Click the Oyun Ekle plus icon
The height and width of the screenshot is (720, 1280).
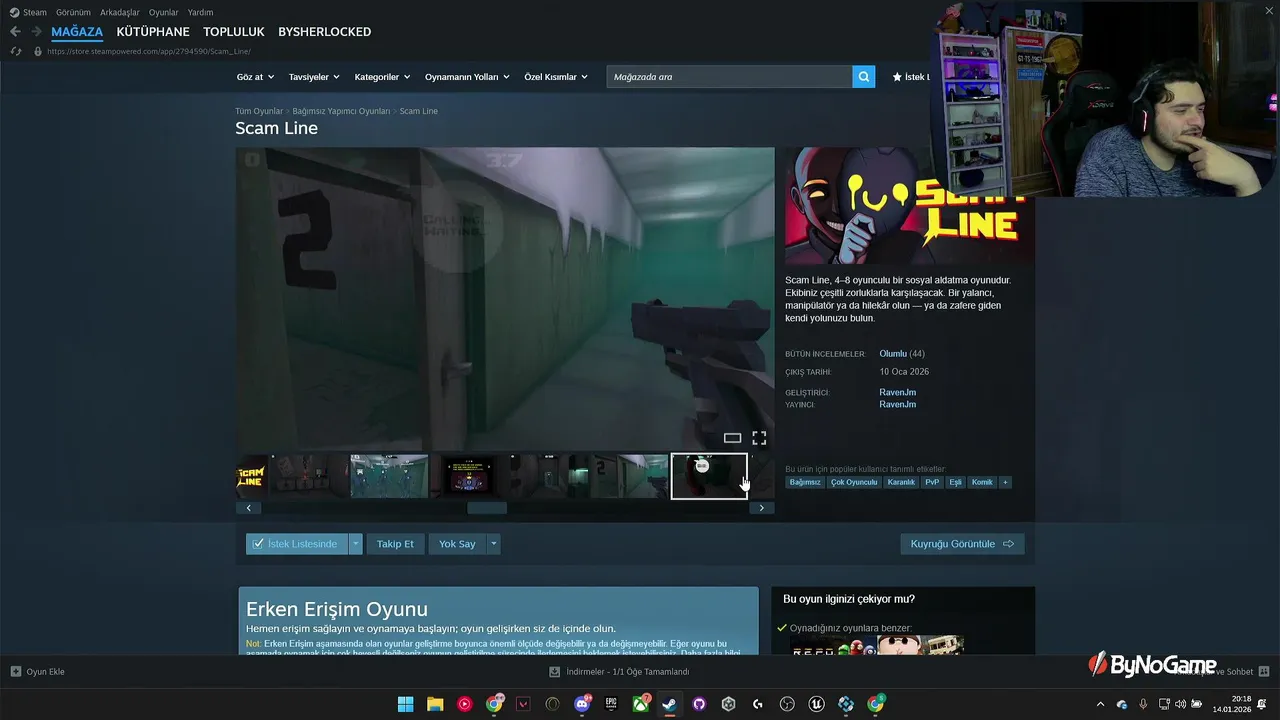coord(16,671)
